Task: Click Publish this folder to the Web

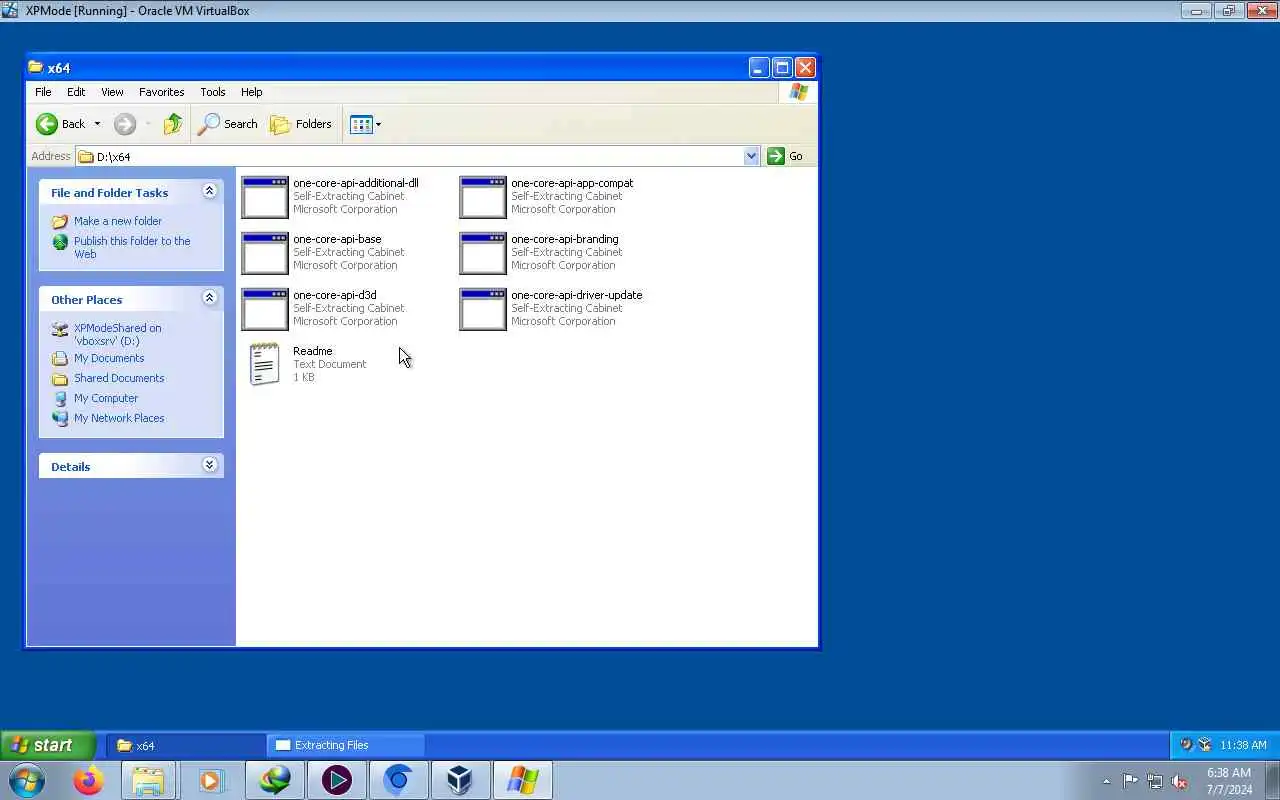Action: click(x=132, y=247)
